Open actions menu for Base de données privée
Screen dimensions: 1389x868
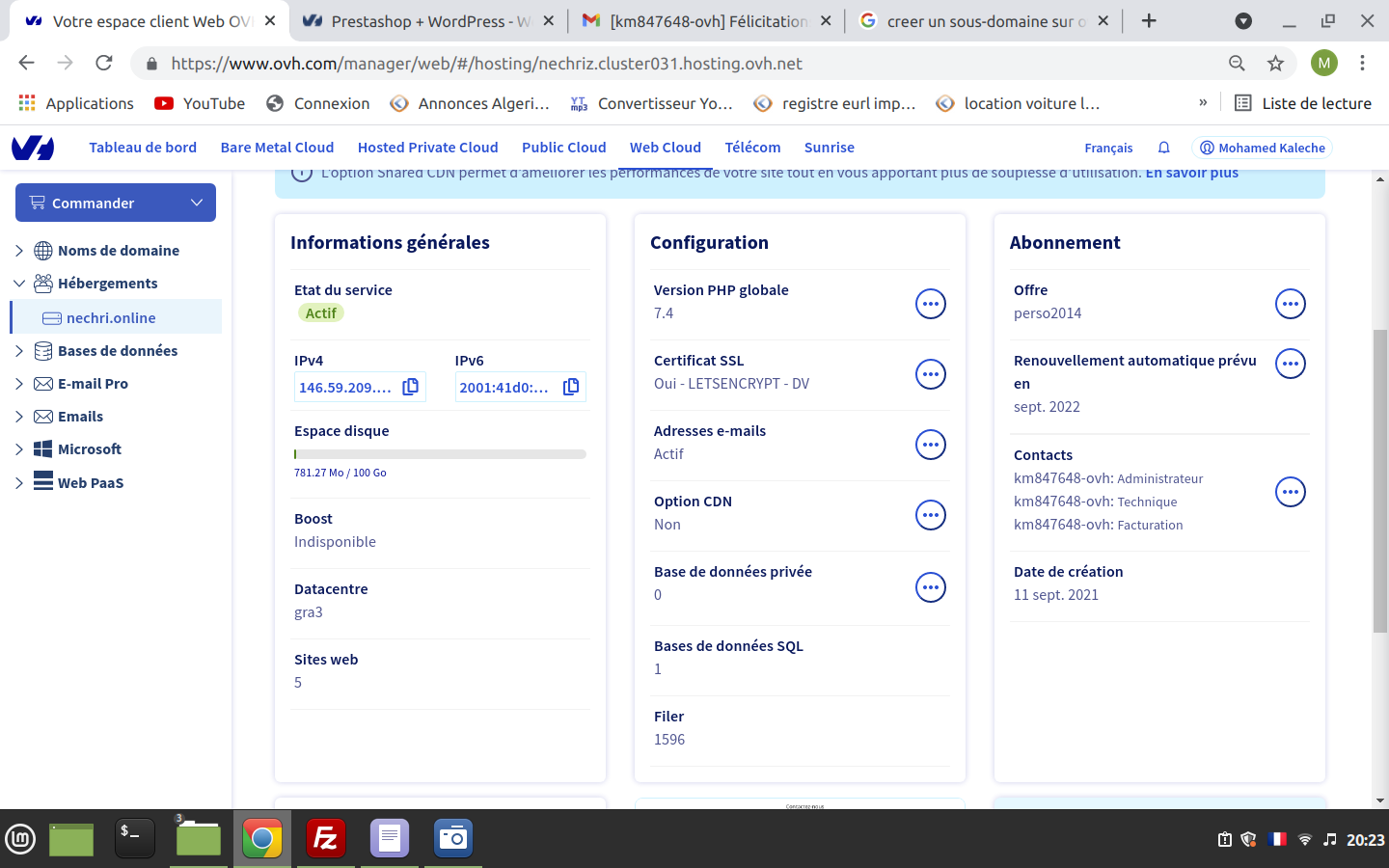coord(931,587)
